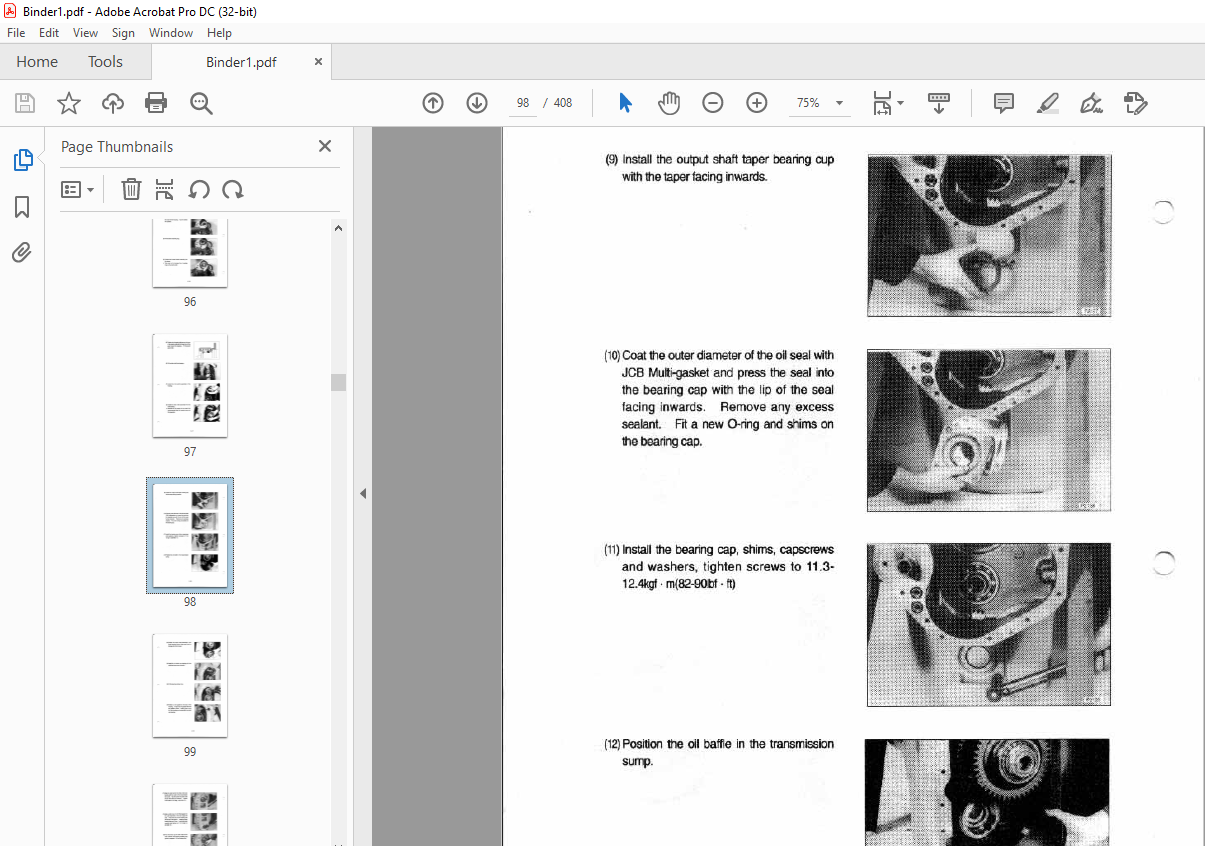This screenshot has width=1205, height=846.
Task: Click the text 'Position the oil baffle in the transmission'
Action: click(x=728, y=744)
